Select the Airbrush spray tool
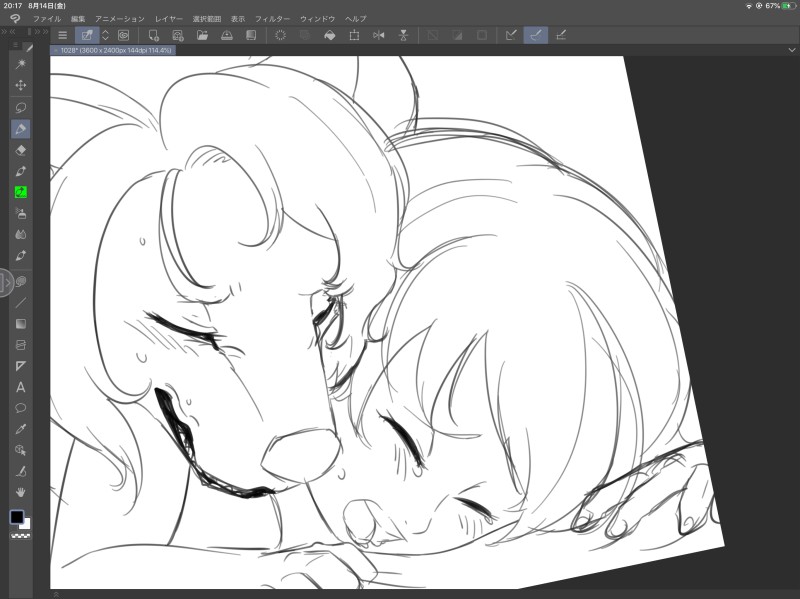Screen dimensions: 800x599 pos(21,213)
